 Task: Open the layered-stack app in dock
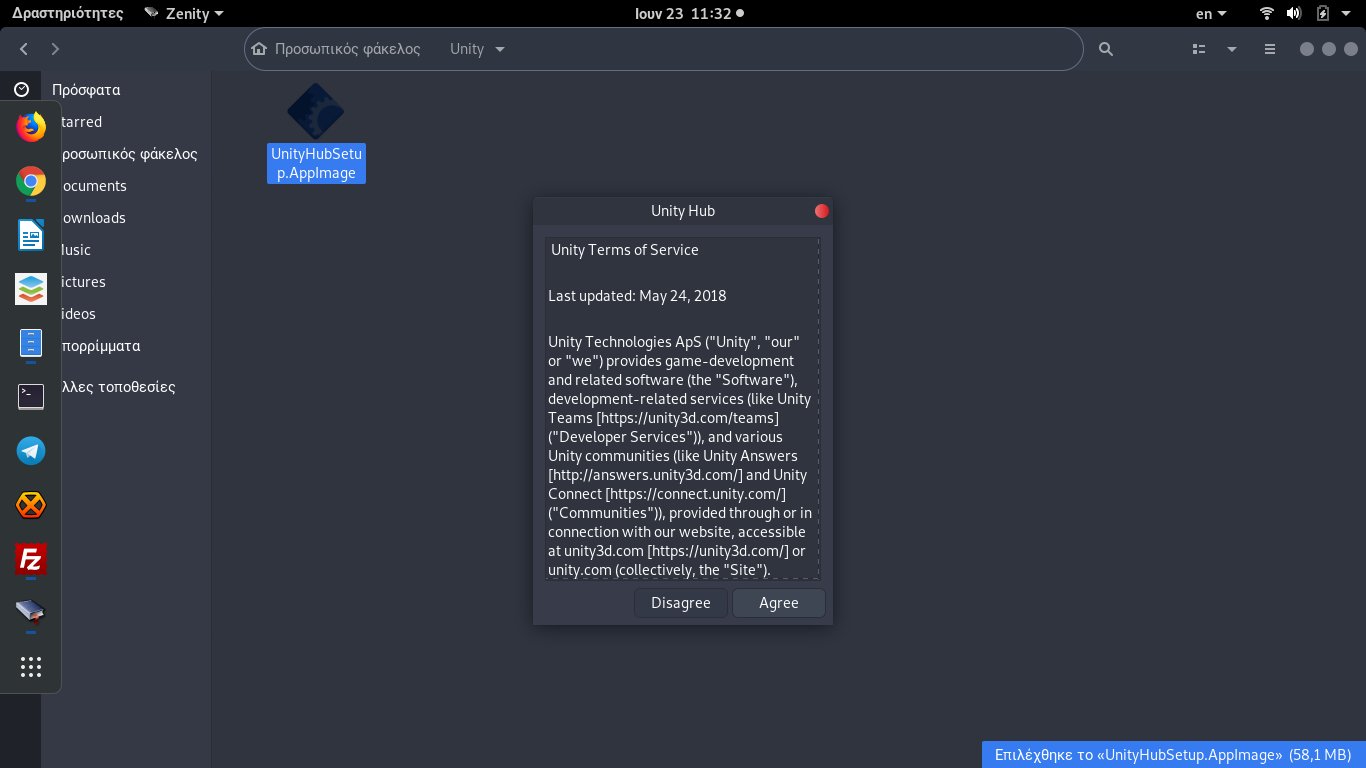click(x=31, y=290)
